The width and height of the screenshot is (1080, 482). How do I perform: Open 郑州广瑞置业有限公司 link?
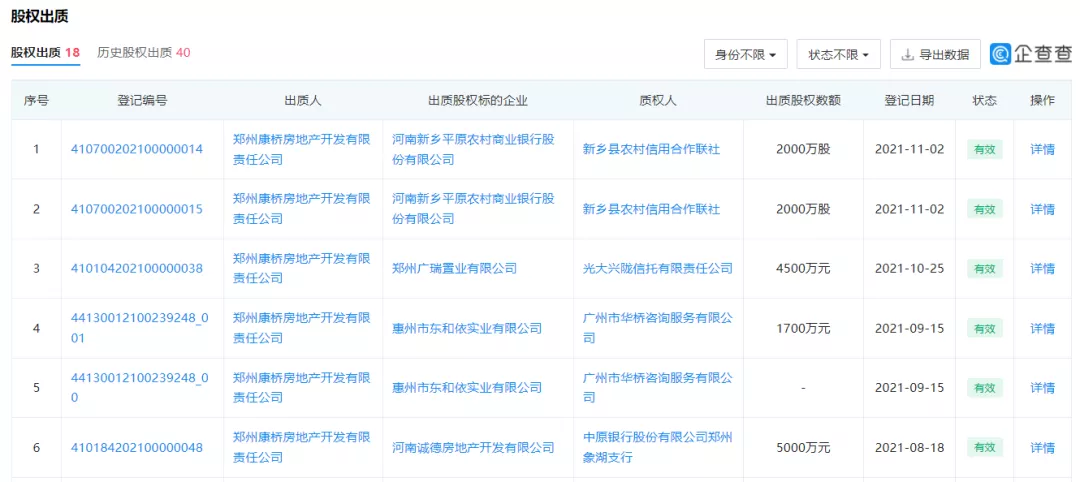(x=455, y=269)
